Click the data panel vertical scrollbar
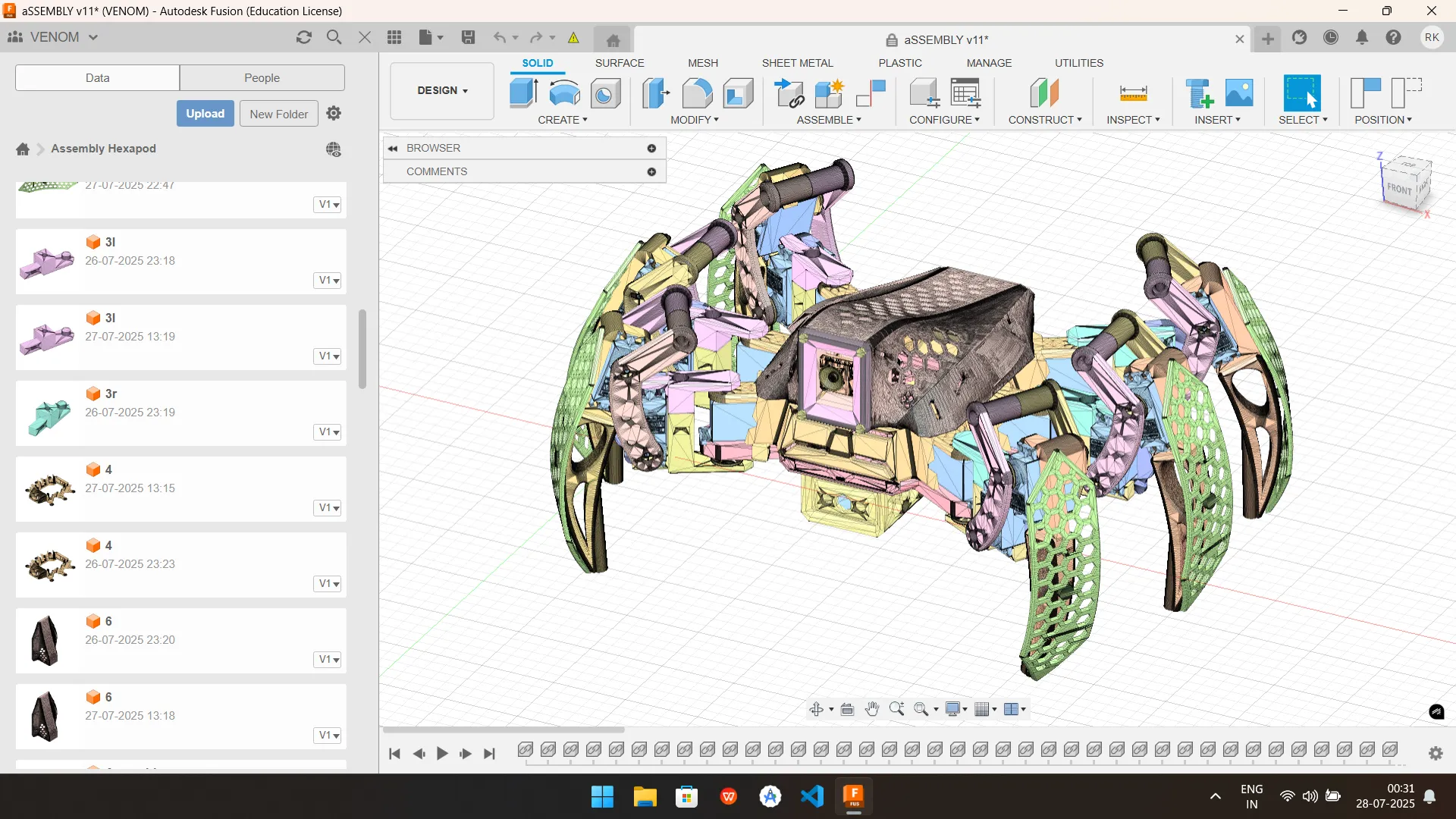Viewport: 1456px width, 819px height. (x=362, y=349)
